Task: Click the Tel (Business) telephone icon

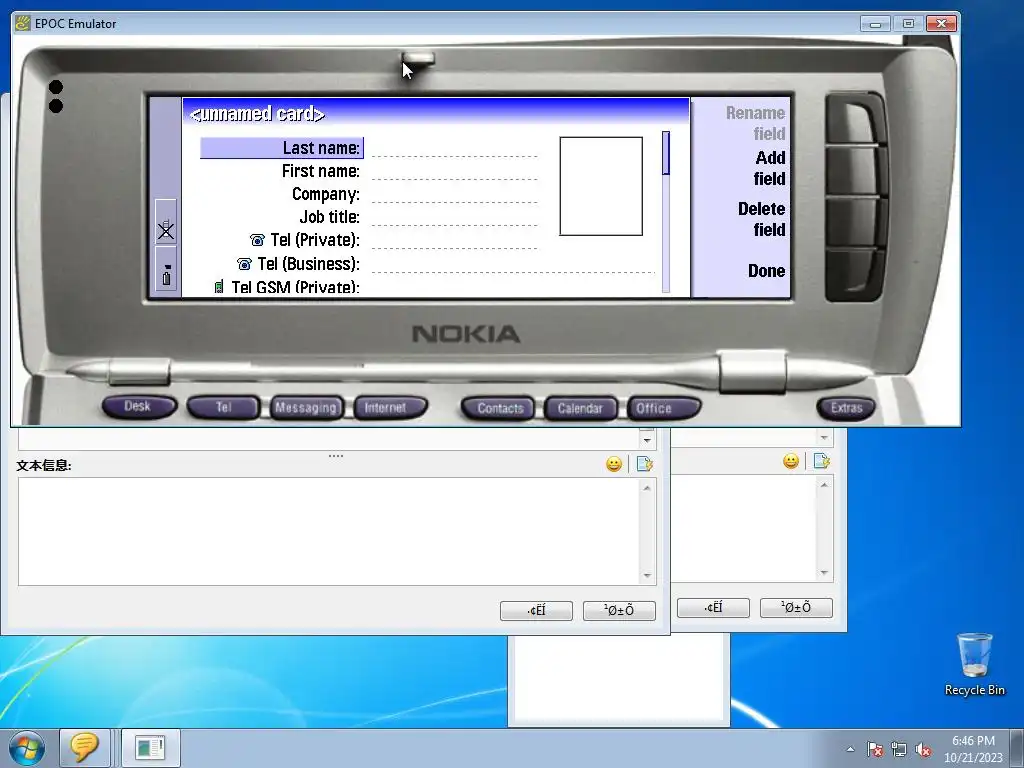Action: 244,264
